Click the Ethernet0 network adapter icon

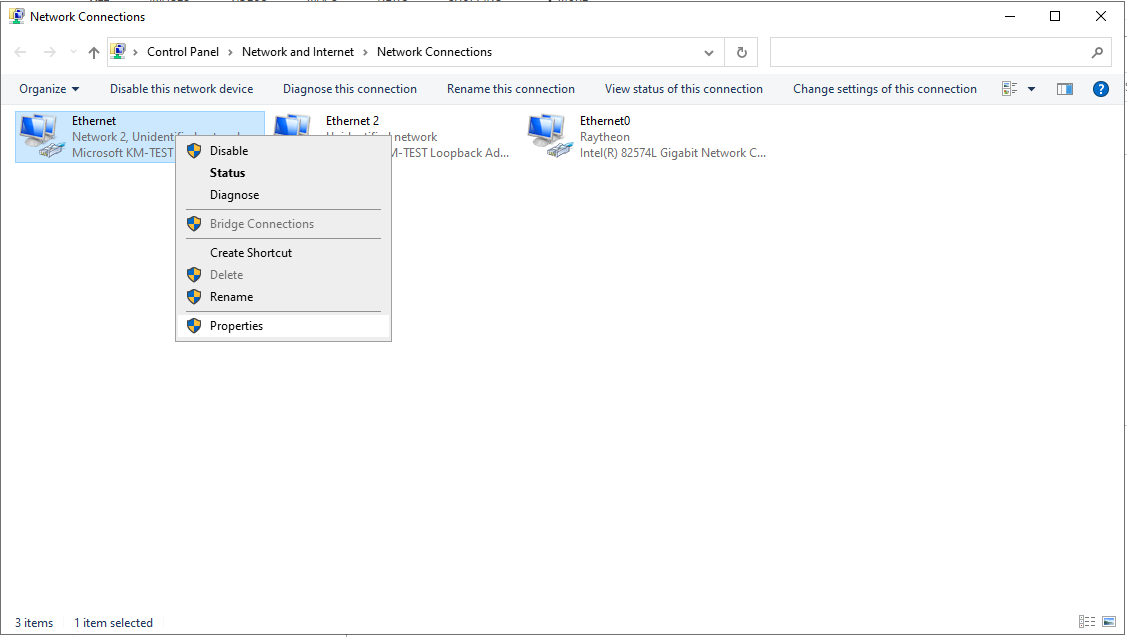point(548,136)
